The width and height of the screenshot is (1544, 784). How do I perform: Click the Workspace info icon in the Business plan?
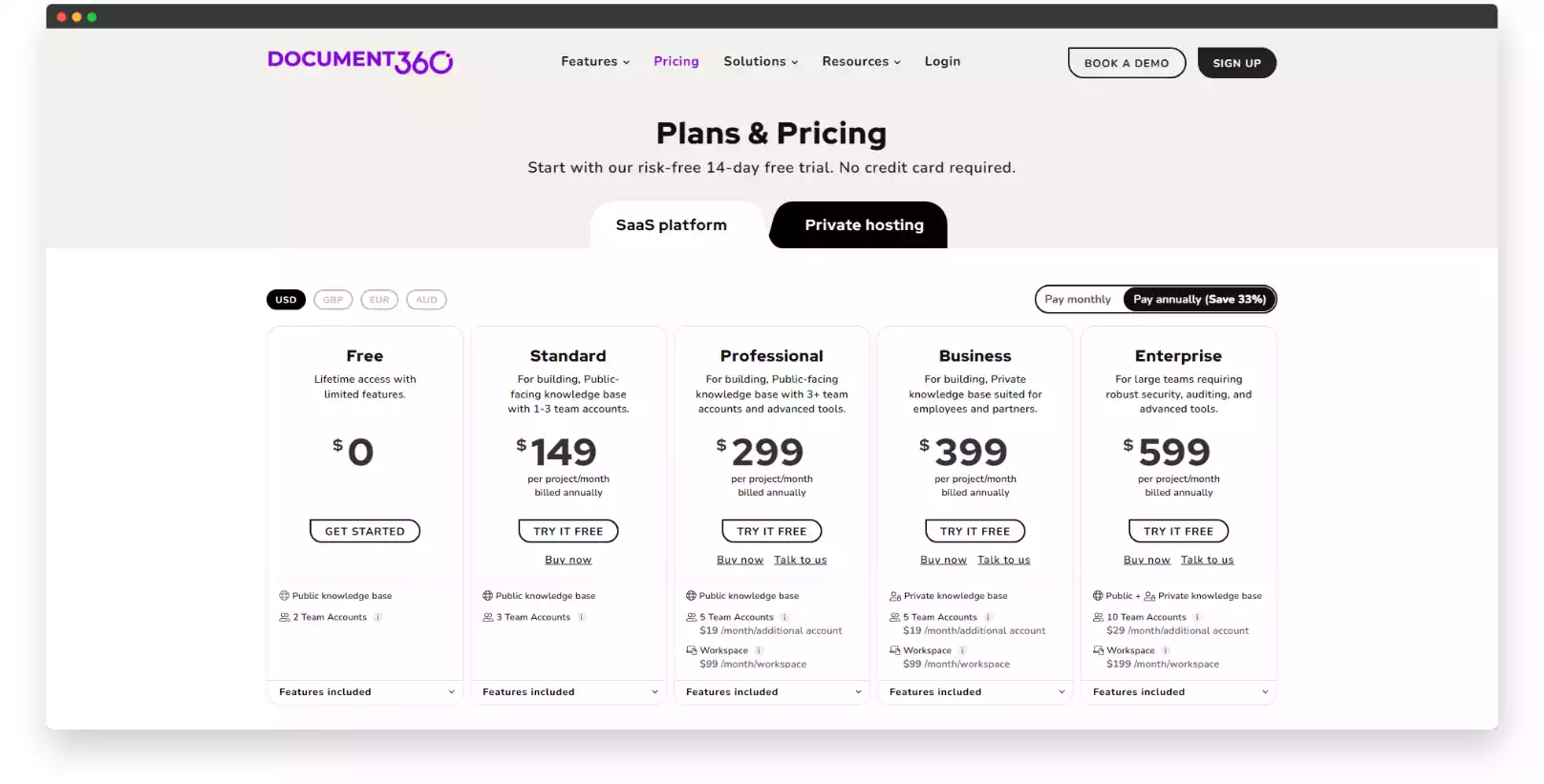point(963,649)
